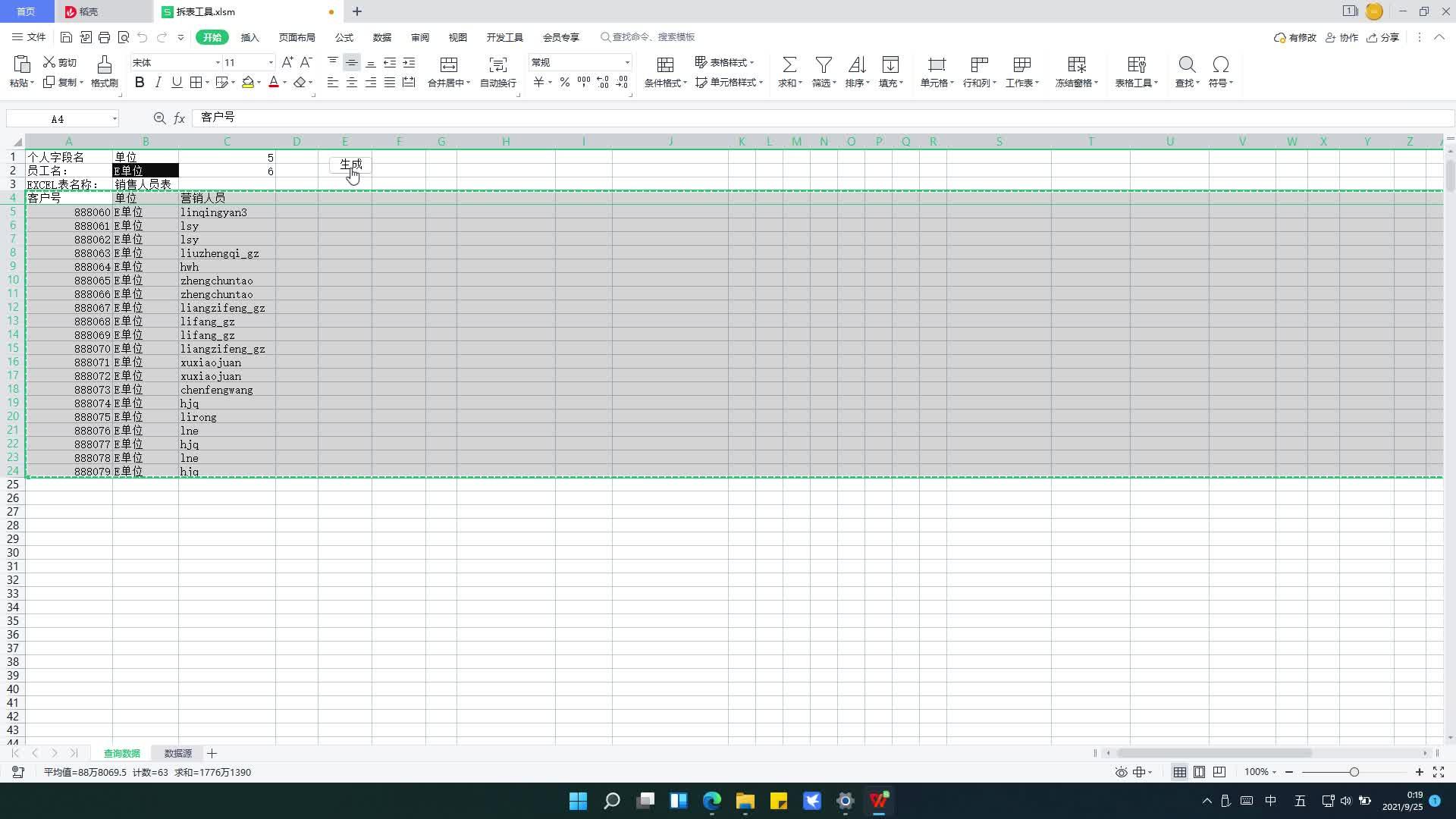Click the Paste clipboard icon
1456x819 pixels.
(x=21, y=64)
